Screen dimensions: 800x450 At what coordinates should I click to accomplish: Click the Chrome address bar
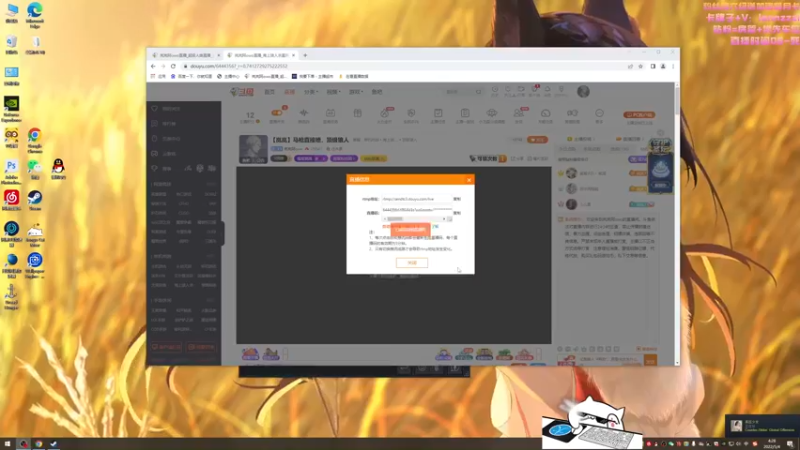pyautogui.click(x=403, y=66)
